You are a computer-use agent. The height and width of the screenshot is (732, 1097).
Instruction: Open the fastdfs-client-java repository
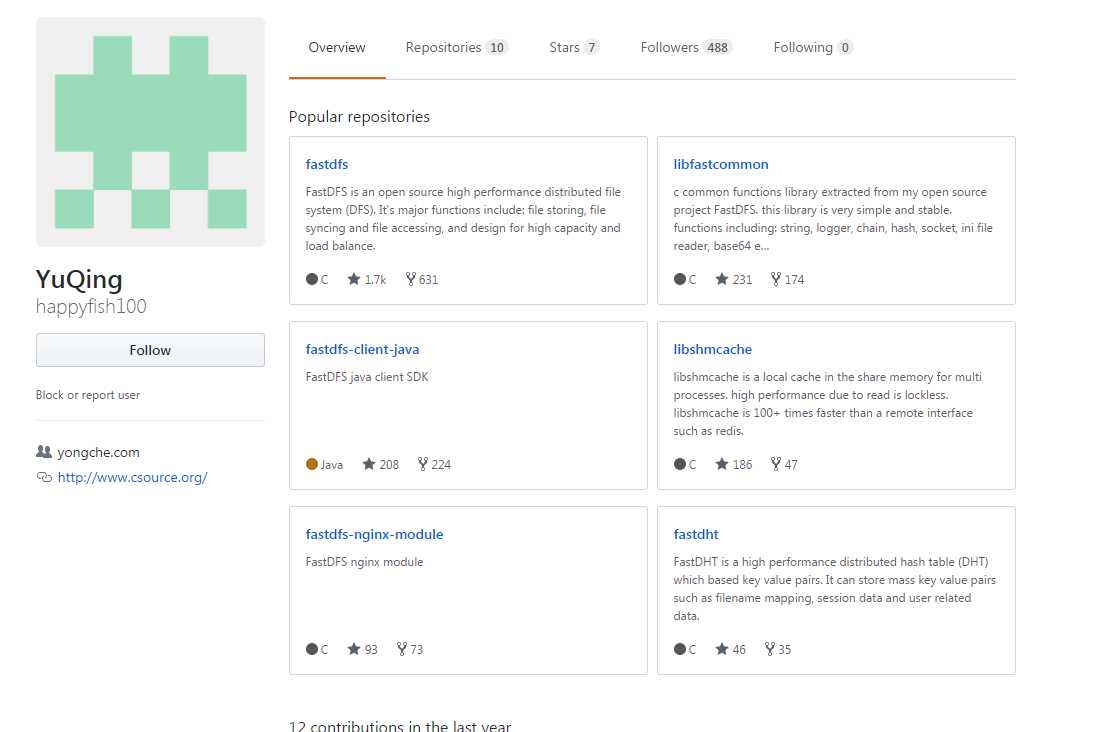point(362,349)
